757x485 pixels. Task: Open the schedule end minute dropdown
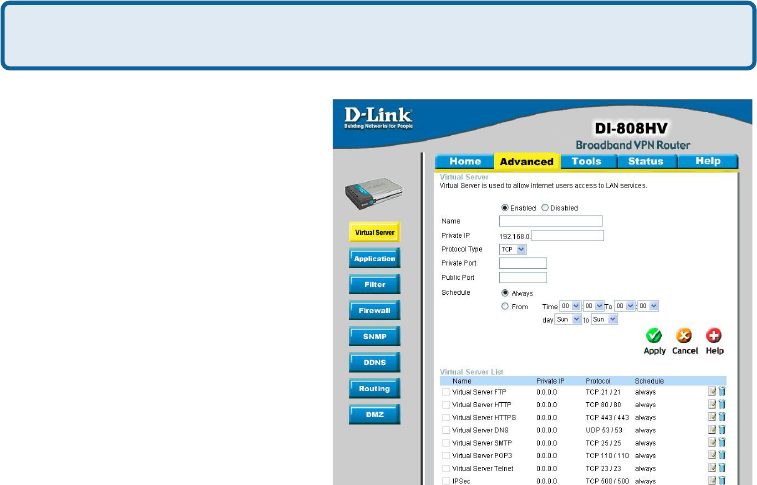click(x=648, y=306)
